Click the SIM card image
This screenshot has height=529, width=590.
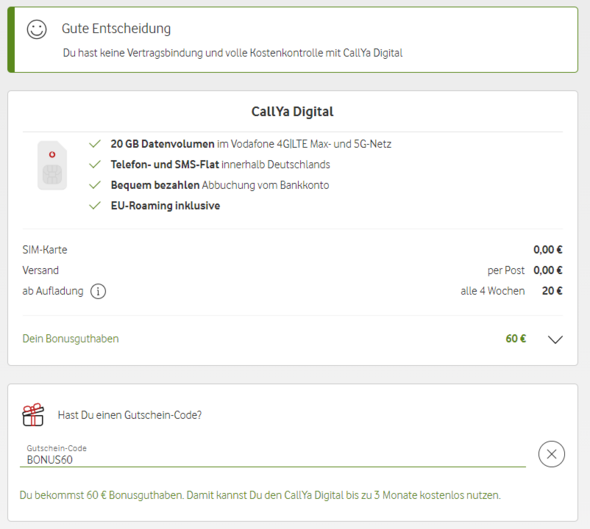point(52,166)
